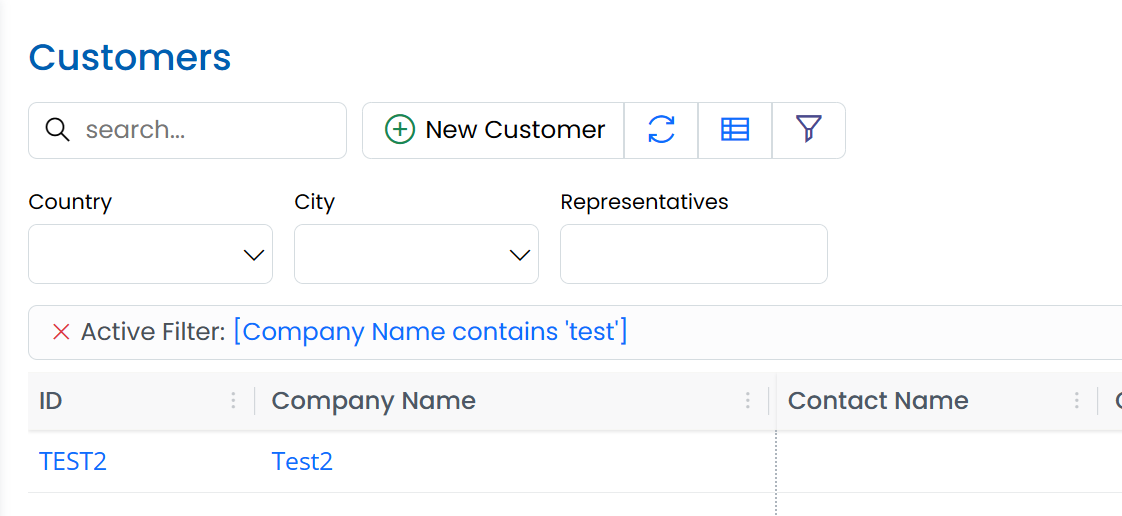Expand the Country dropdown
This screenshot has height=516, width=1122.
click(x=151, y=254)
